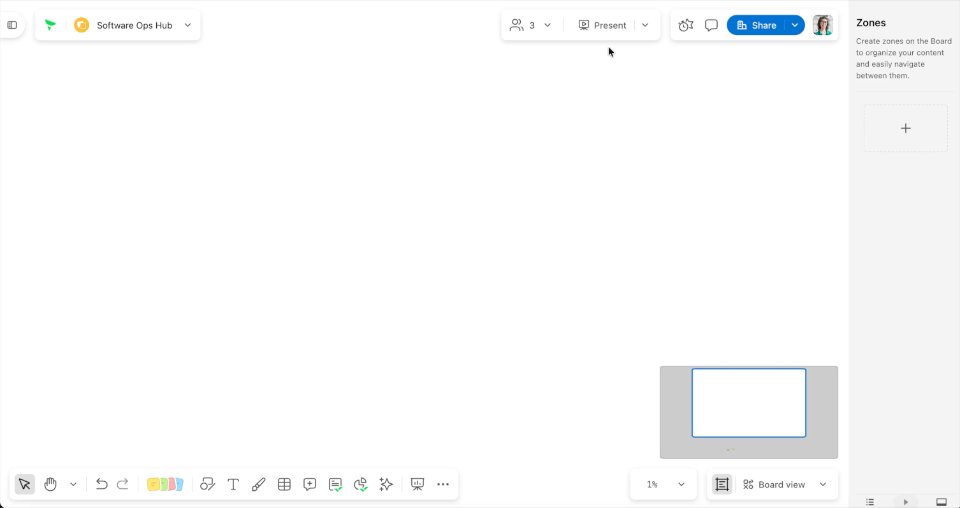Viewport: 960px width, 508px height.
Task: Insert a Table from toolbar
Action: [284, 484]
